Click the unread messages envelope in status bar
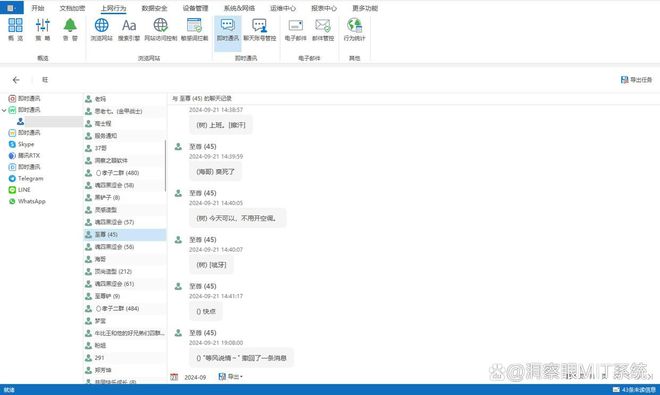This screenshot has width=660, height=395. [x=616, y=390]
